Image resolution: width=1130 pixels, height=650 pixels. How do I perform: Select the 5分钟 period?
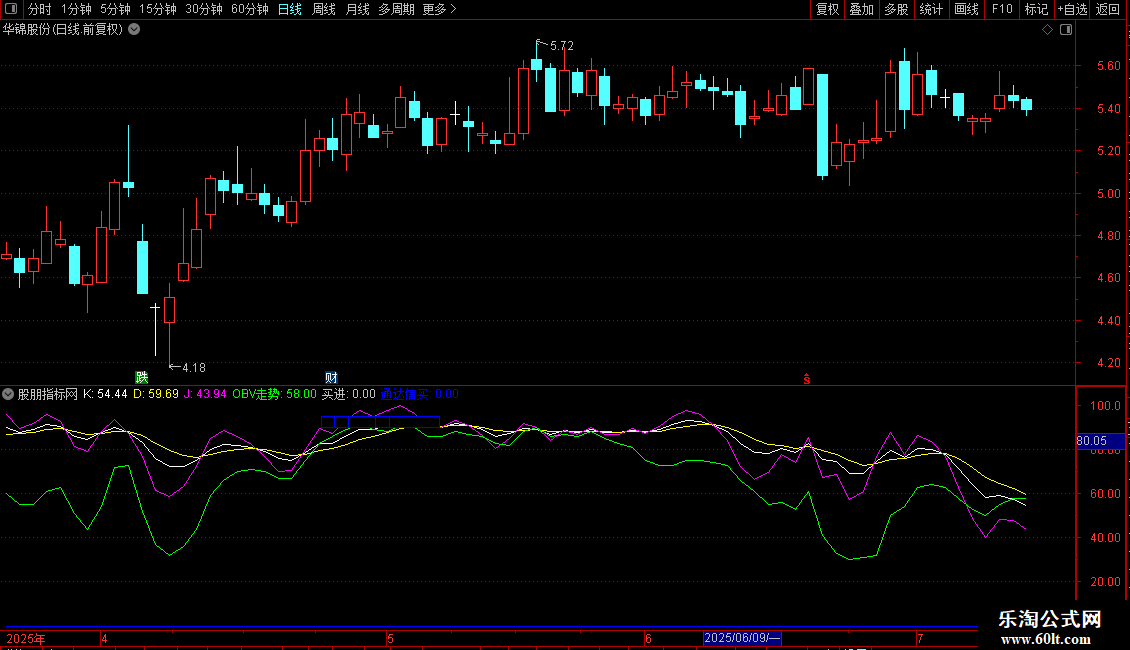click(x=115, y=9)
